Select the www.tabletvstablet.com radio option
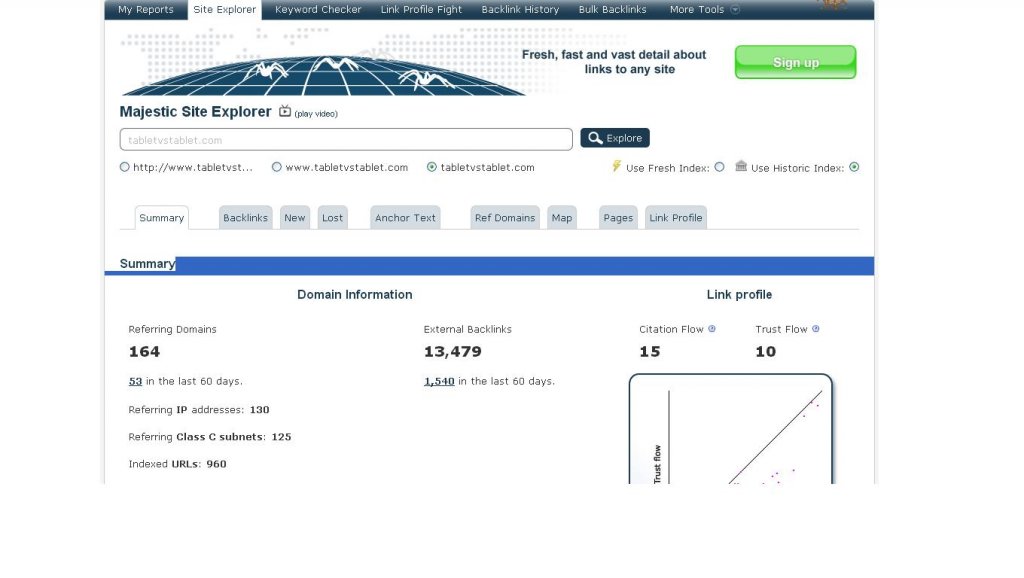The image size is (1024, 578). pos(277,167)
